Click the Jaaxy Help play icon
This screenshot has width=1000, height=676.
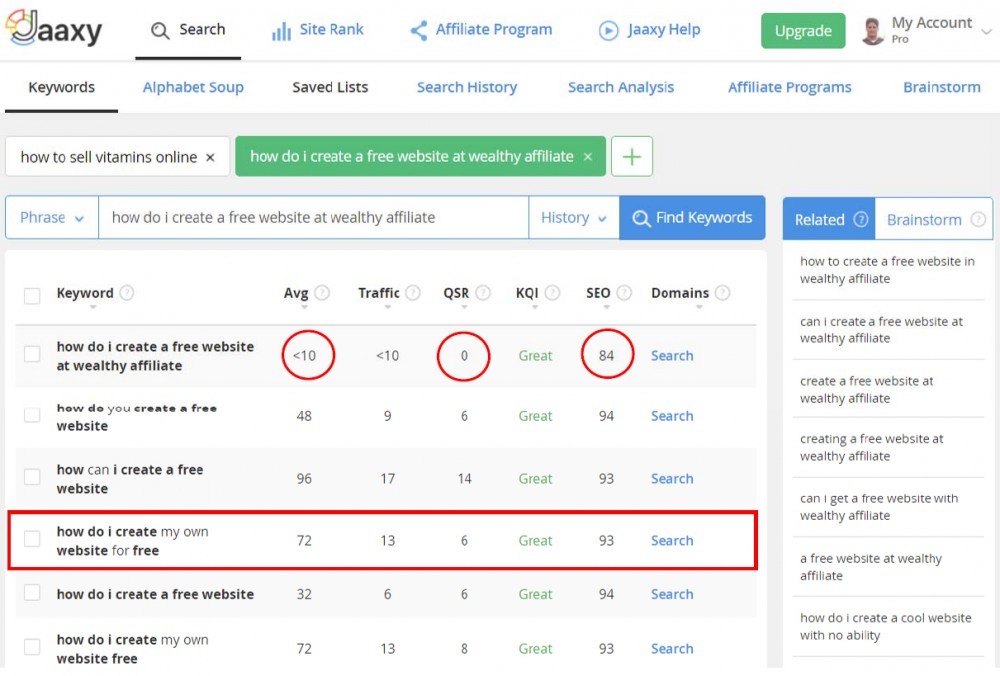pos(608,31)
